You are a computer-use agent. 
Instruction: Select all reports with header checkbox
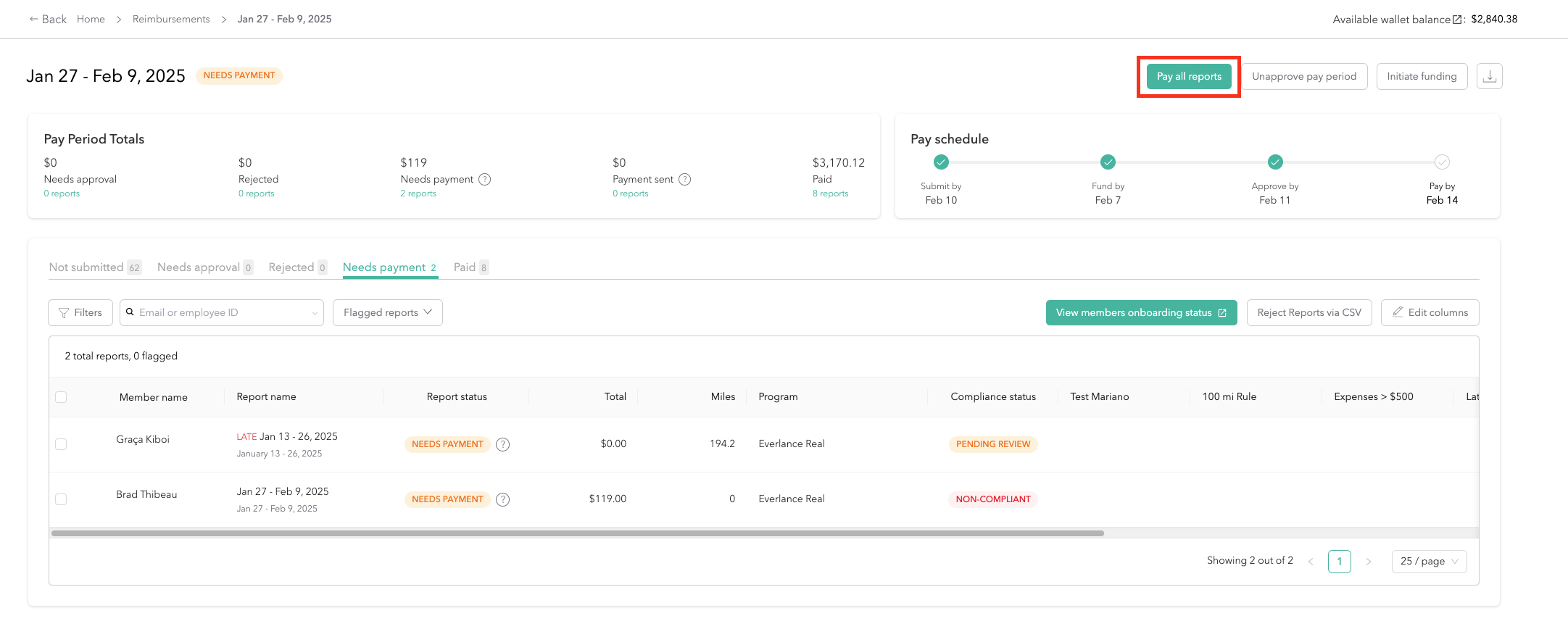point(61,397)
